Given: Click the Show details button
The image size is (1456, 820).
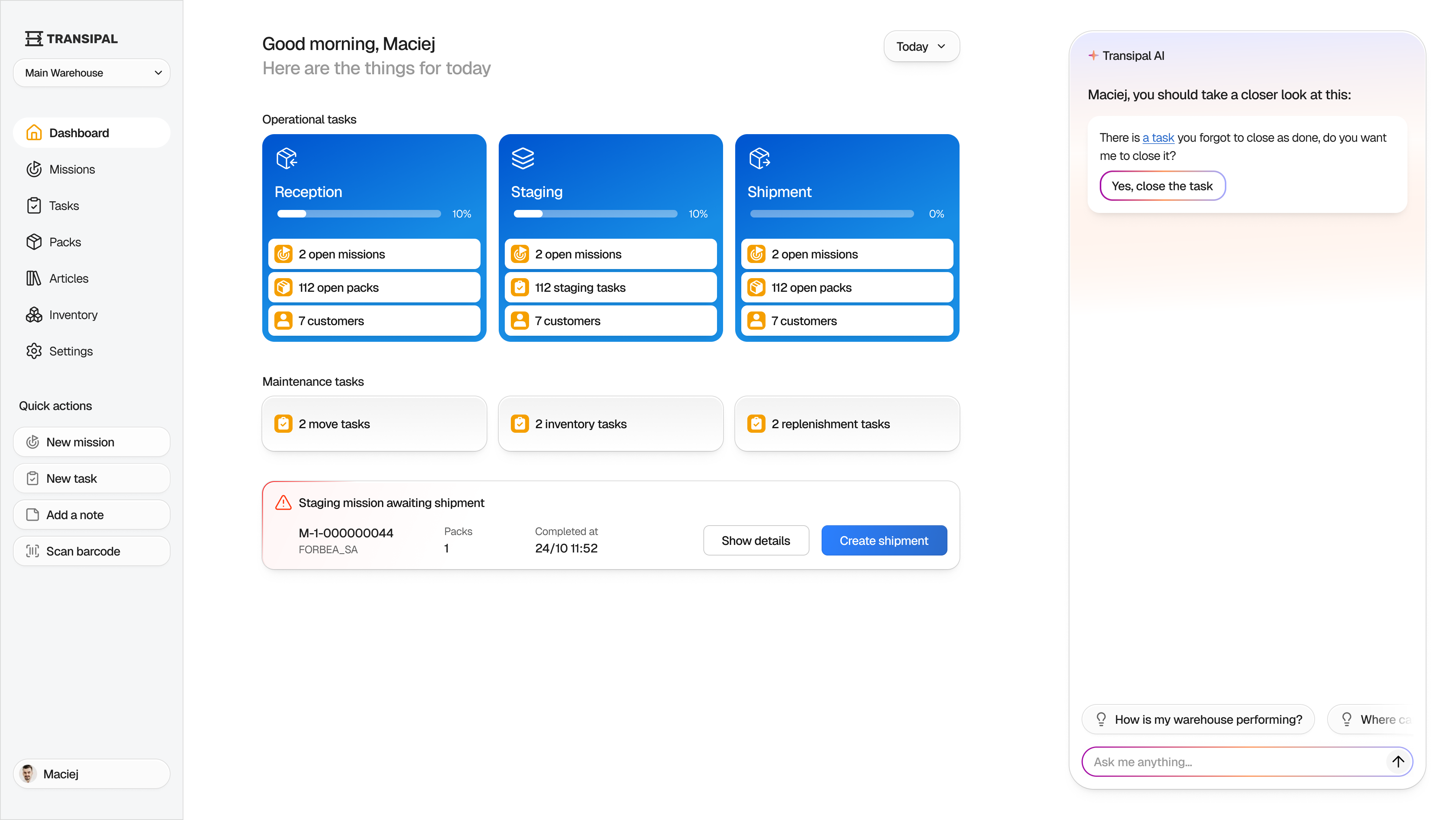Looking at the screenshot, I should pyautogui.click(x=756, y=540).
